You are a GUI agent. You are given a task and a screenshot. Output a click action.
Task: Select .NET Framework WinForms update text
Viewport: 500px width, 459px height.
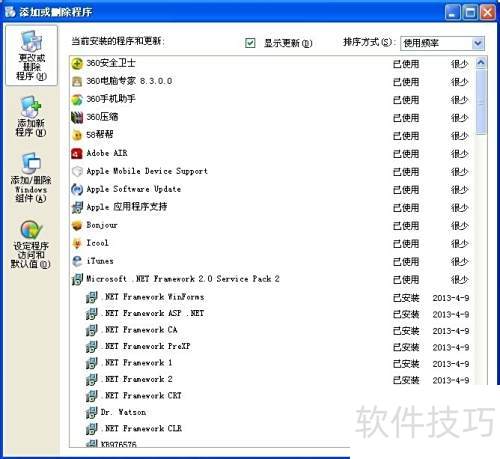pyautogui.click(x=153, y=297)
